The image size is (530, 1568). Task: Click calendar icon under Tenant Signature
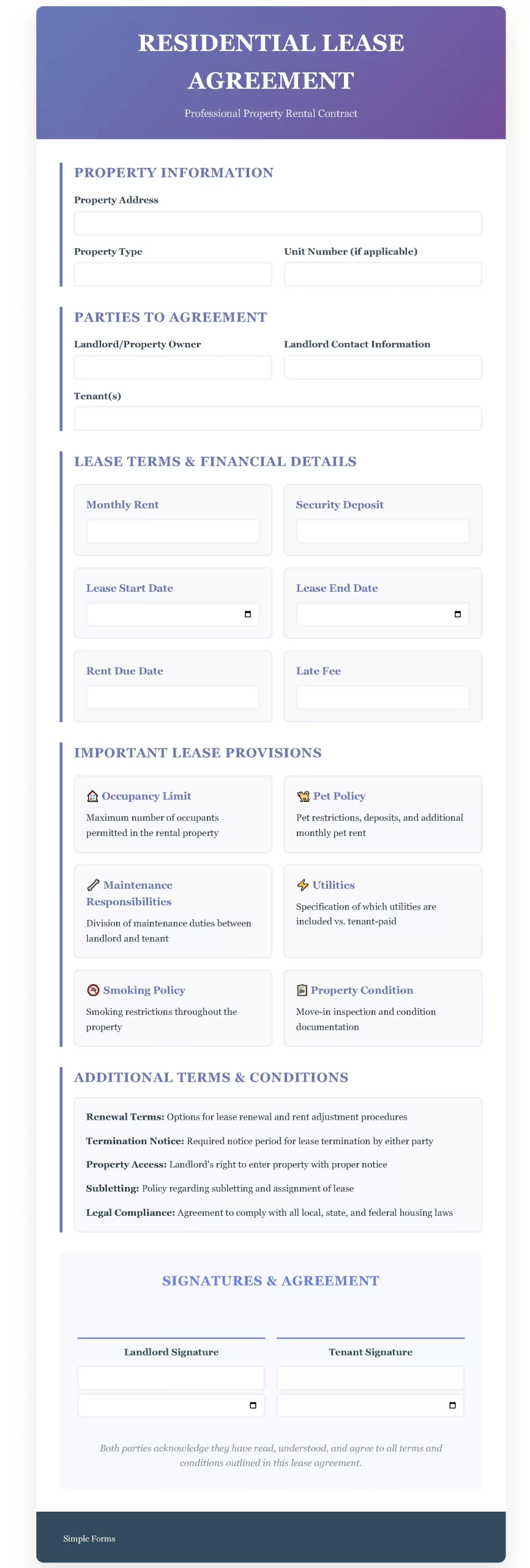click(452, 1405)
